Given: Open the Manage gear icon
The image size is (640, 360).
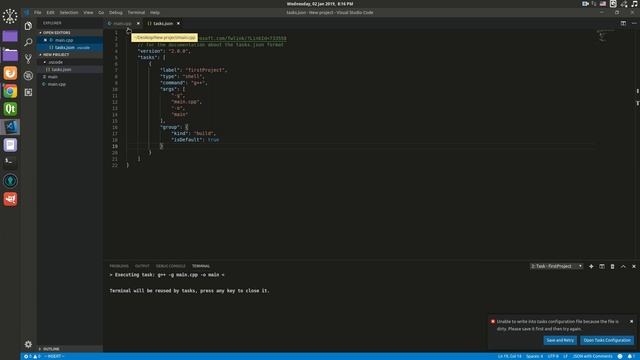Looking at the screenshot, I should (28, 344).
